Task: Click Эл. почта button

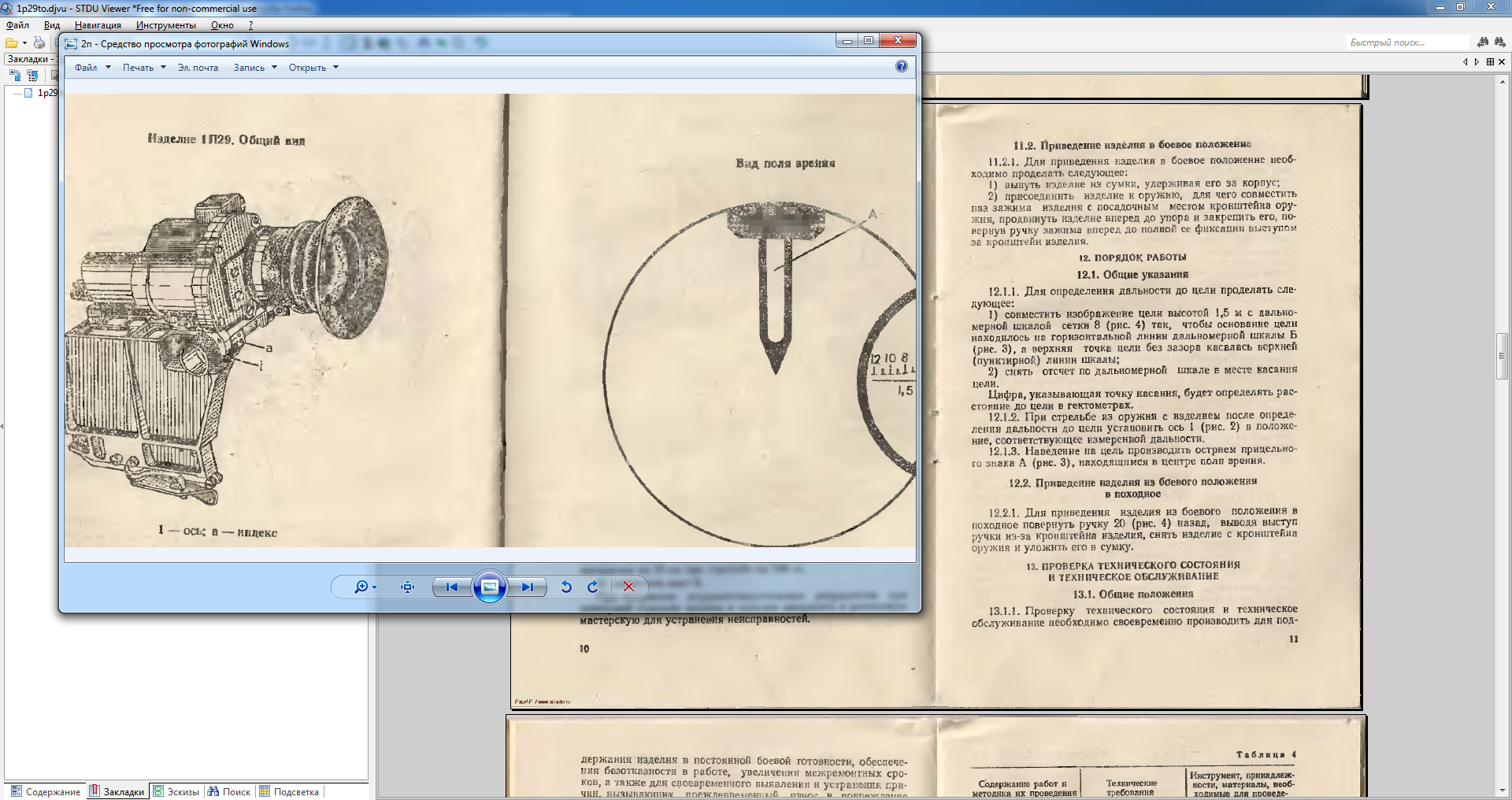Action: [198, 68]
